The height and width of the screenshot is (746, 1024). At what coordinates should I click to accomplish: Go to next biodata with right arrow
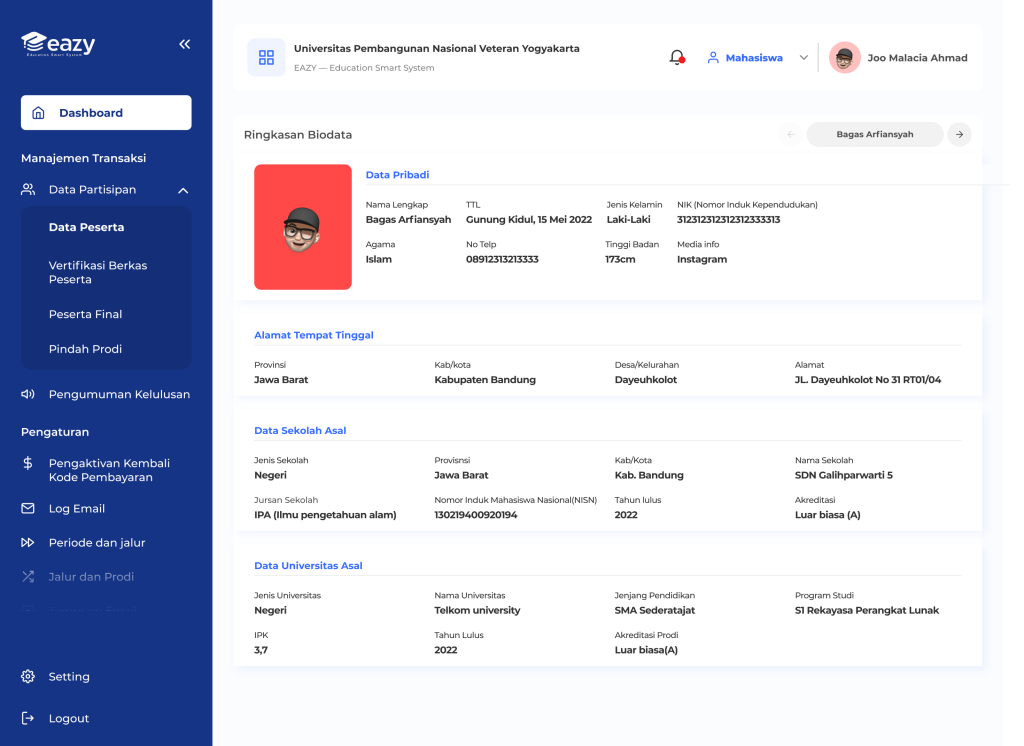point(959,134)
